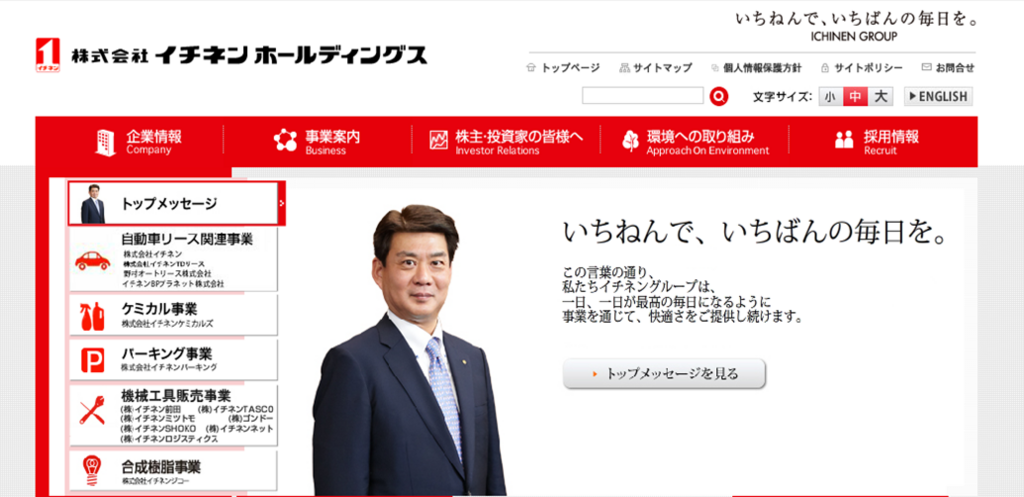This screenshot has width=1024, height=497.
Task: Click the envelope icon beside お問合せ
Action: point(926,67)
